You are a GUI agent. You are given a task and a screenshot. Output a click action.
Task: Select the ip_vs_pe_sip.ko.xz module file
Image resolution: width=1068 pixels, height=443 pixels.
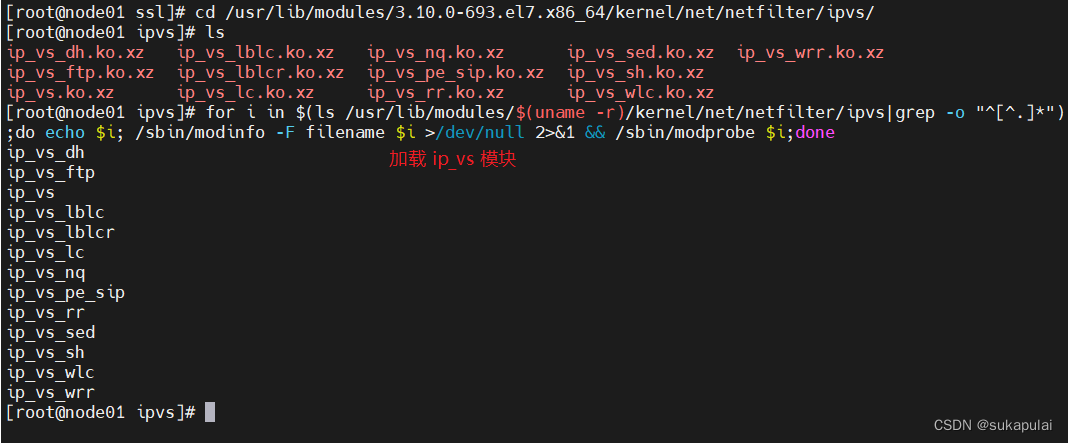(456, 72)
